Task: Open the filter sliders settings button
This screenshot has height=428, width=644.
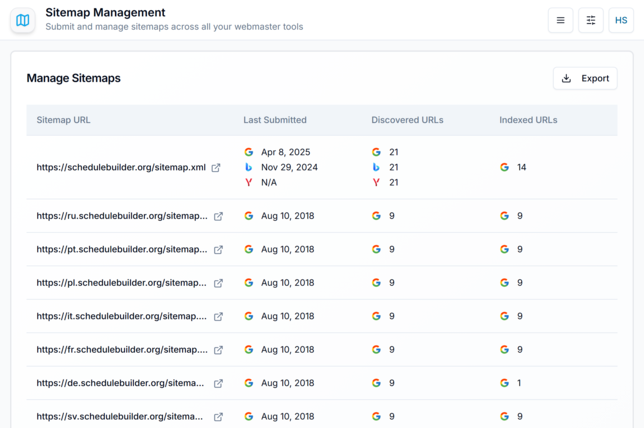Action: point(591,20)
